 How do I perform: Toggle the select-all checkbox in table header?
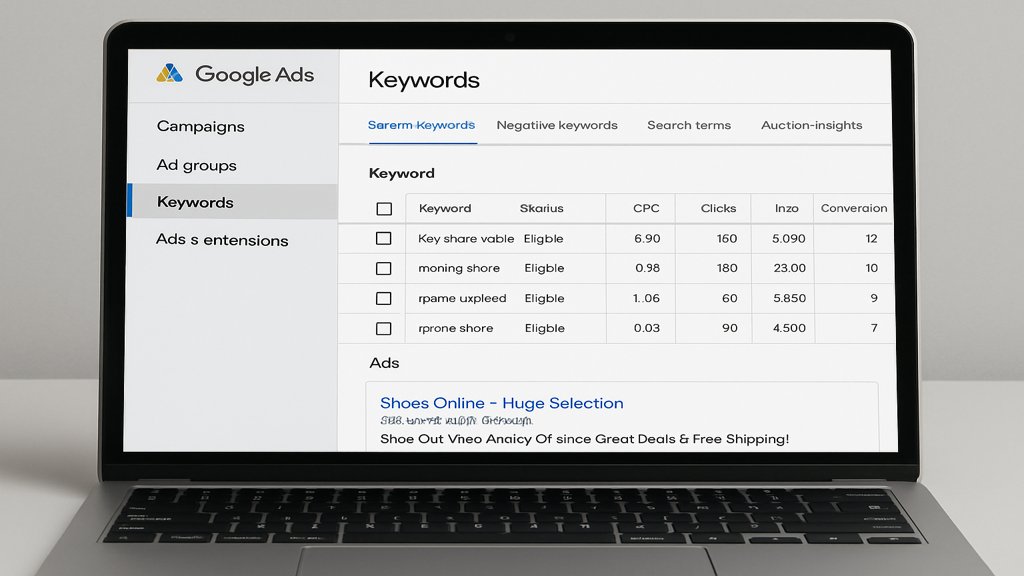383,209
